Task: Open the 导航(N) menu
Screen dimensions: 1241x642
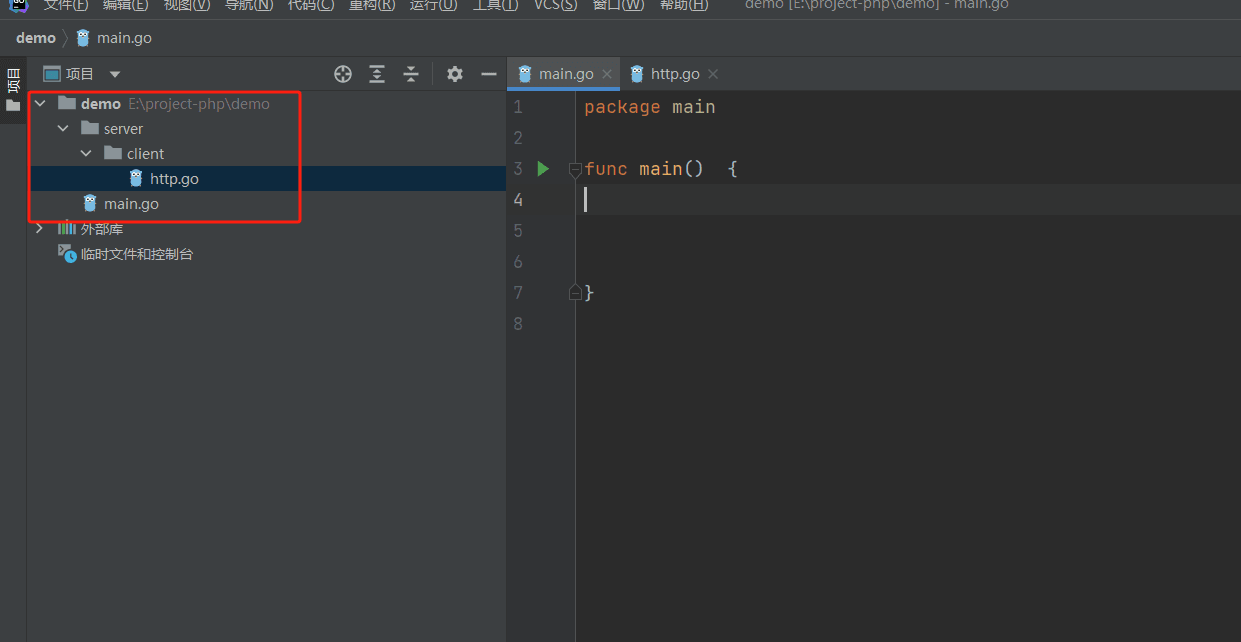Action: point(249,5)
